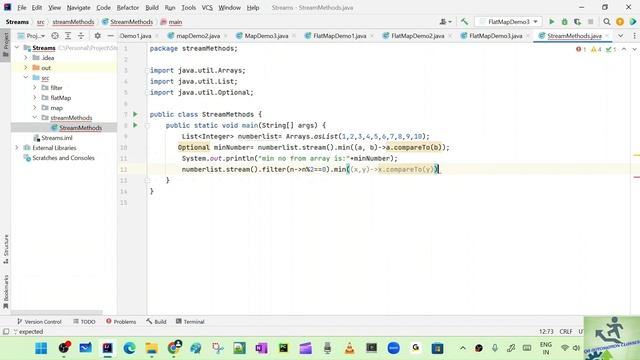
Task: Open Search Everywhere magnifier
Action: click(607, 22)
